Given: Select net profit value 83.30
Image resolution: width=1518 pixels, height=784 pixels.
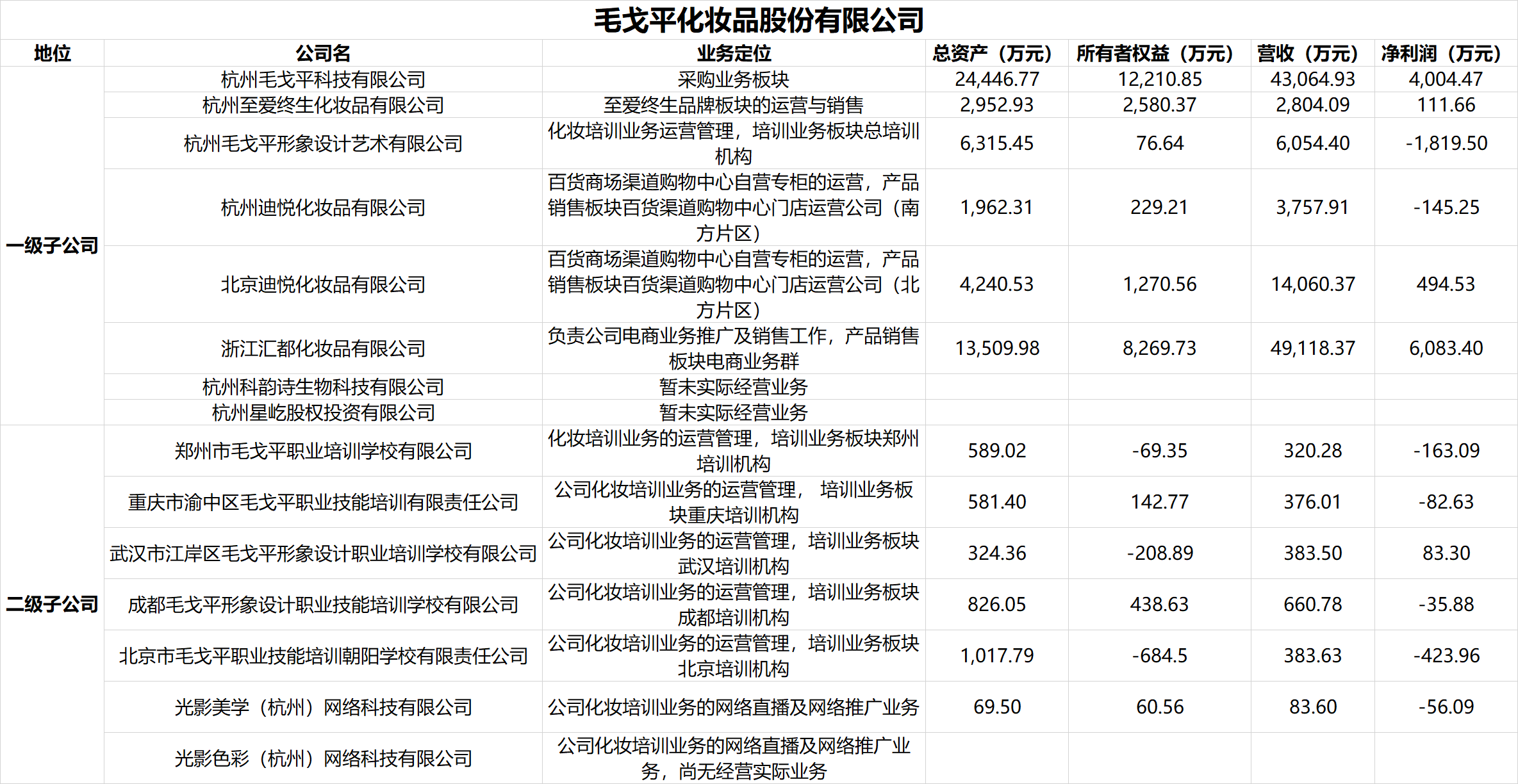Looking at the screenshot, I should [1446, 553].
